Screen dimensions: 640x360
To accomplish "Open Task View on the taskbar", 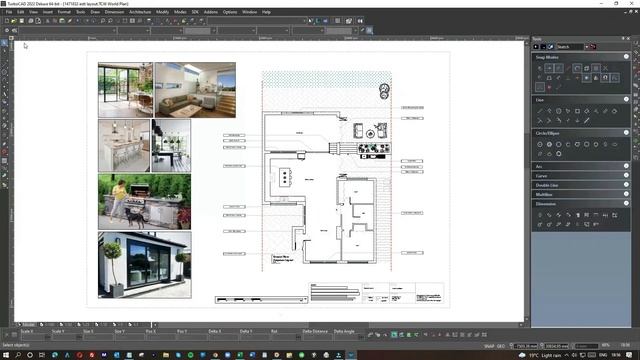I will click(42, 355).
